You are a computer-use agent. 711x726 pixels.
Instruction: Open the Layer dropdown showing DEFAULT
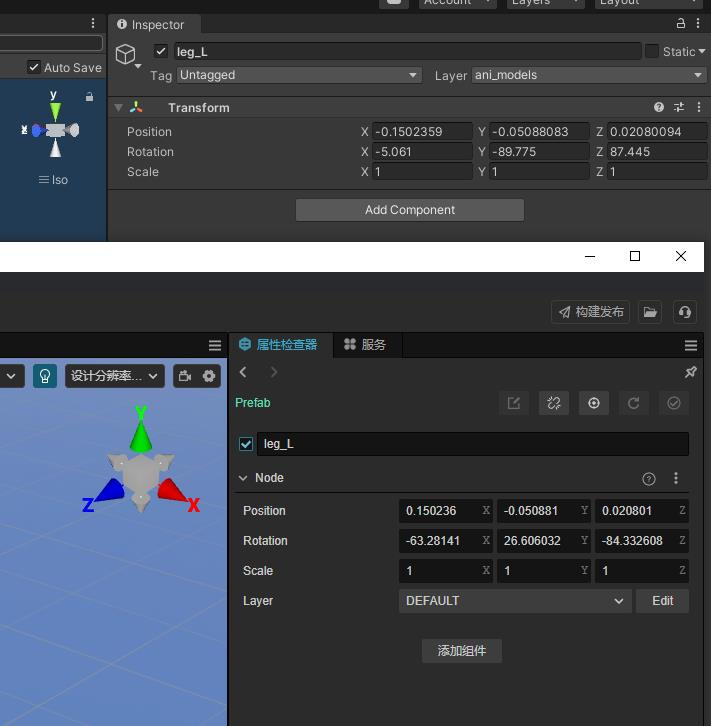coord(515,601)
